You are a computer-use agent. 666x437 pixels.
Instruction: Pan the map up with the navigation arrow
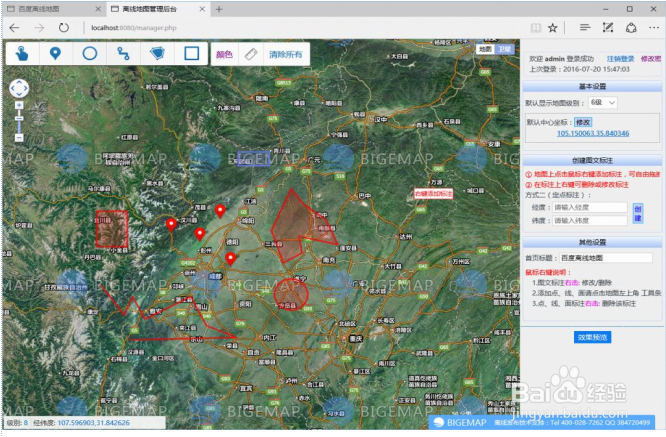pyautogui.click(x=19, y=83)
